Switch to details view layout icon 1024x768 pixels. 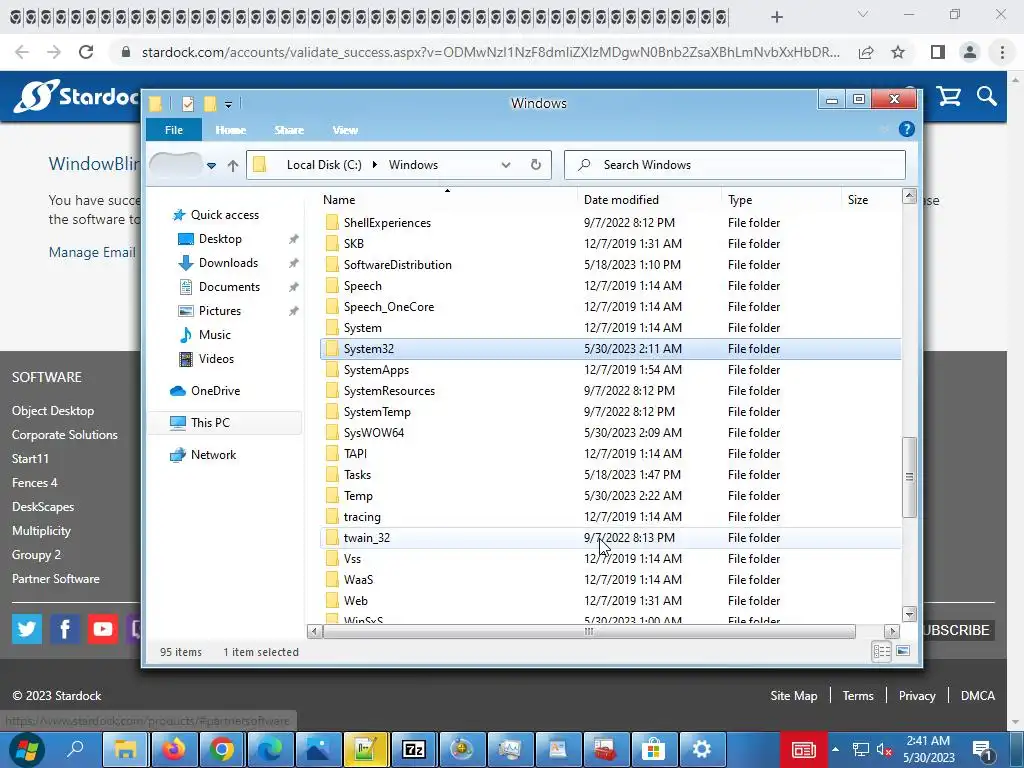tap(882, 651)
